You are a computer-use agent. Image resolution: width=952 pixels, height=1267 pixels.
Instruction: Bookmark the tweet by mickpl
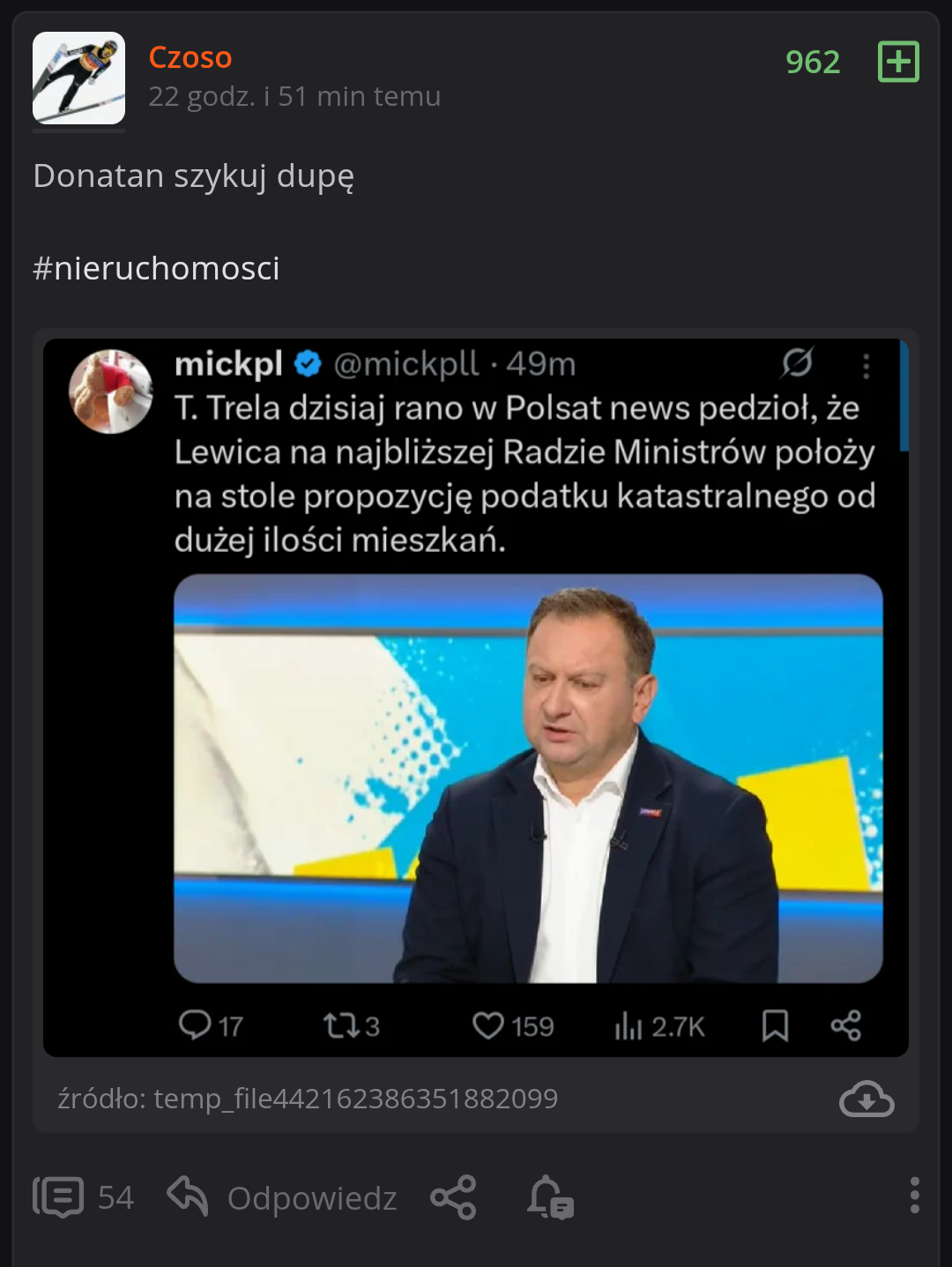(x=775, y=1025)
